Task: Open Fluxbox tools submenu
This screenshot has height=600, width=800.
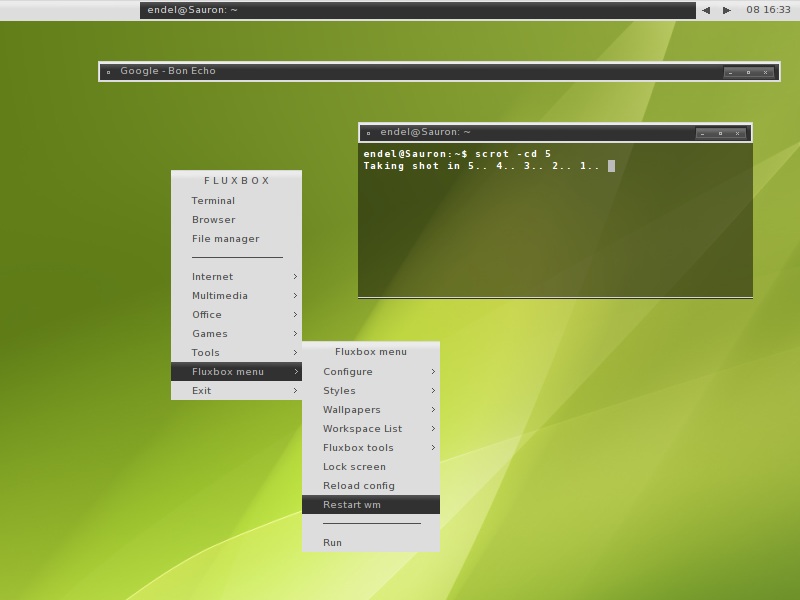Action: (371, 447)
